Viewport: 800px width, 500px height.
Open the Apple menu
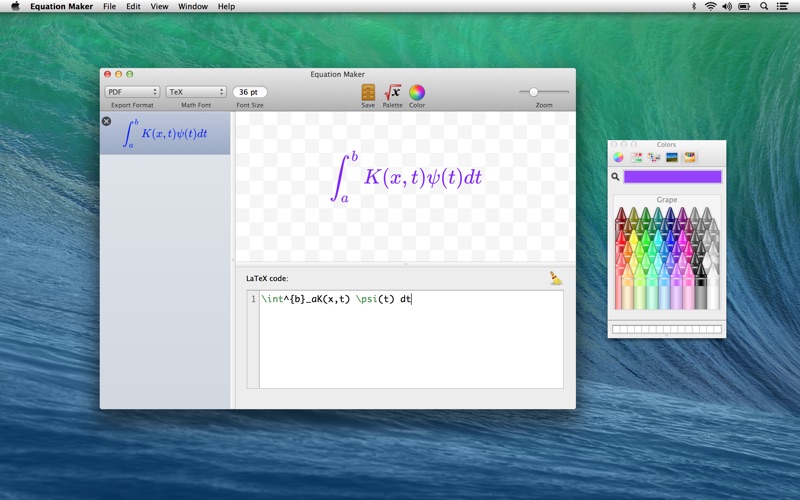click(15, 6)
